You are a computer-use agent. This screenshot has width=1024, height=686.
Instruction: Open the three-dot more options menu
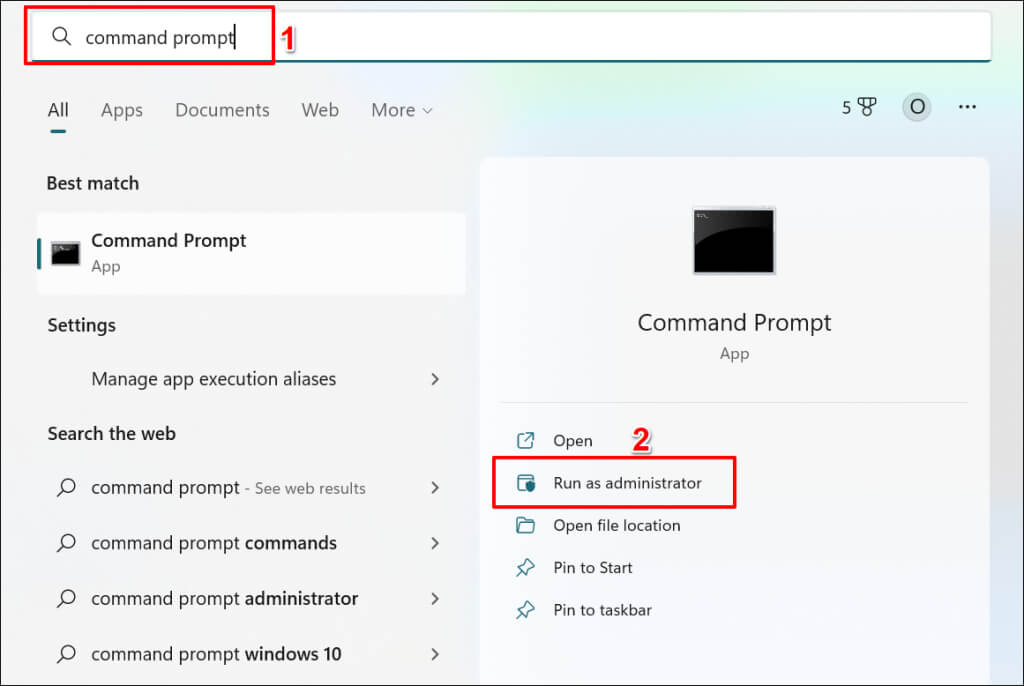tap(967, 108)
